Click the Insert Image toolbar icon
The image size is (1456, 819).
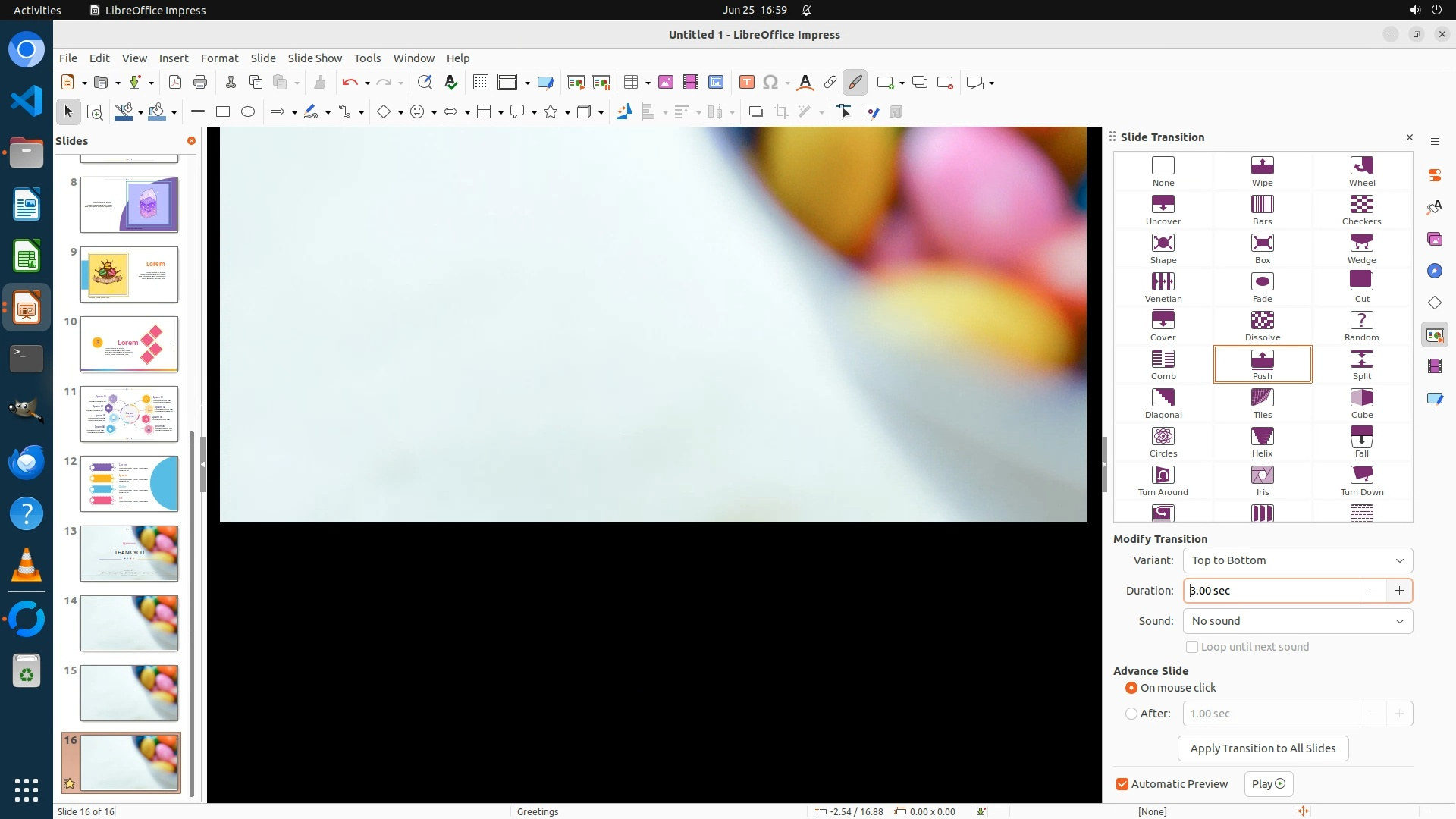pyautogui.click(x=665, y=83)
